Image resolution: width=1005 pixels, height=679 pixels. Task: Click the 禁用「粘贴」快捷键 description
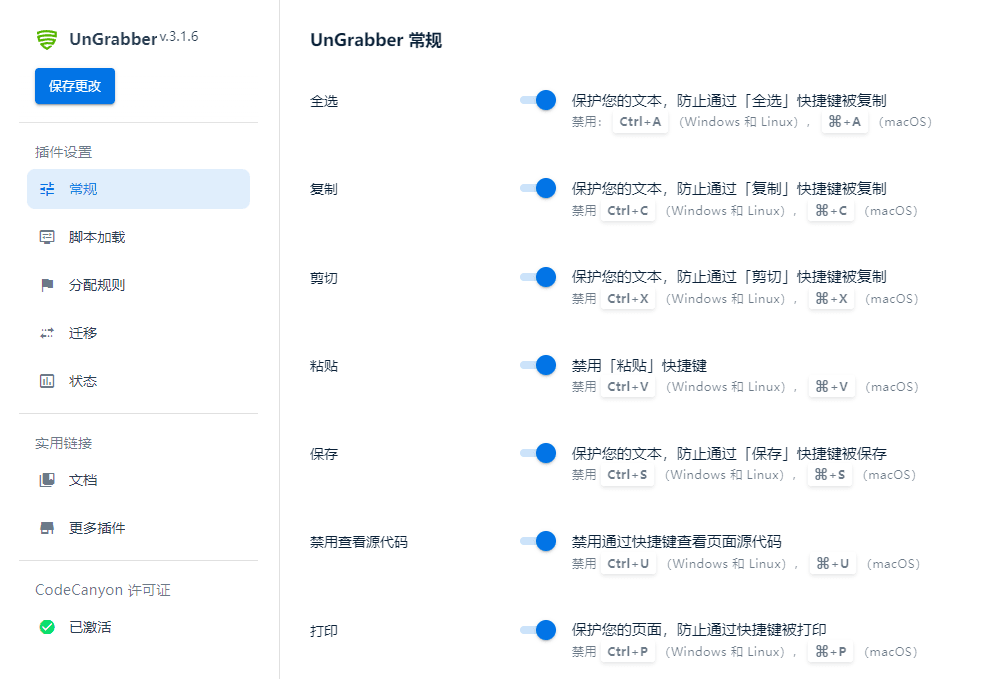639,365
